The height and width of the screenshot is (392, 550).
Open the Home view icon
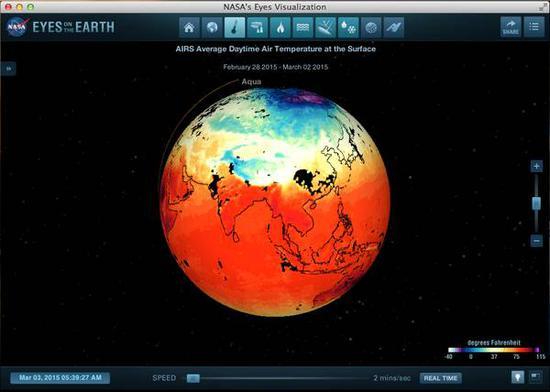189,27
